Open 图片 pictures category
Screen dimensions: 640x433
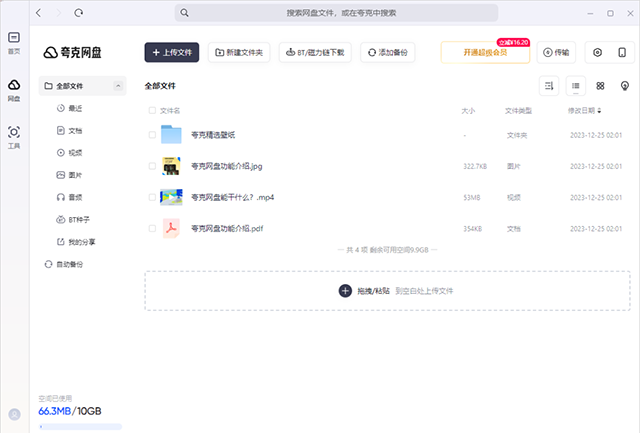[x=69, y=175]
